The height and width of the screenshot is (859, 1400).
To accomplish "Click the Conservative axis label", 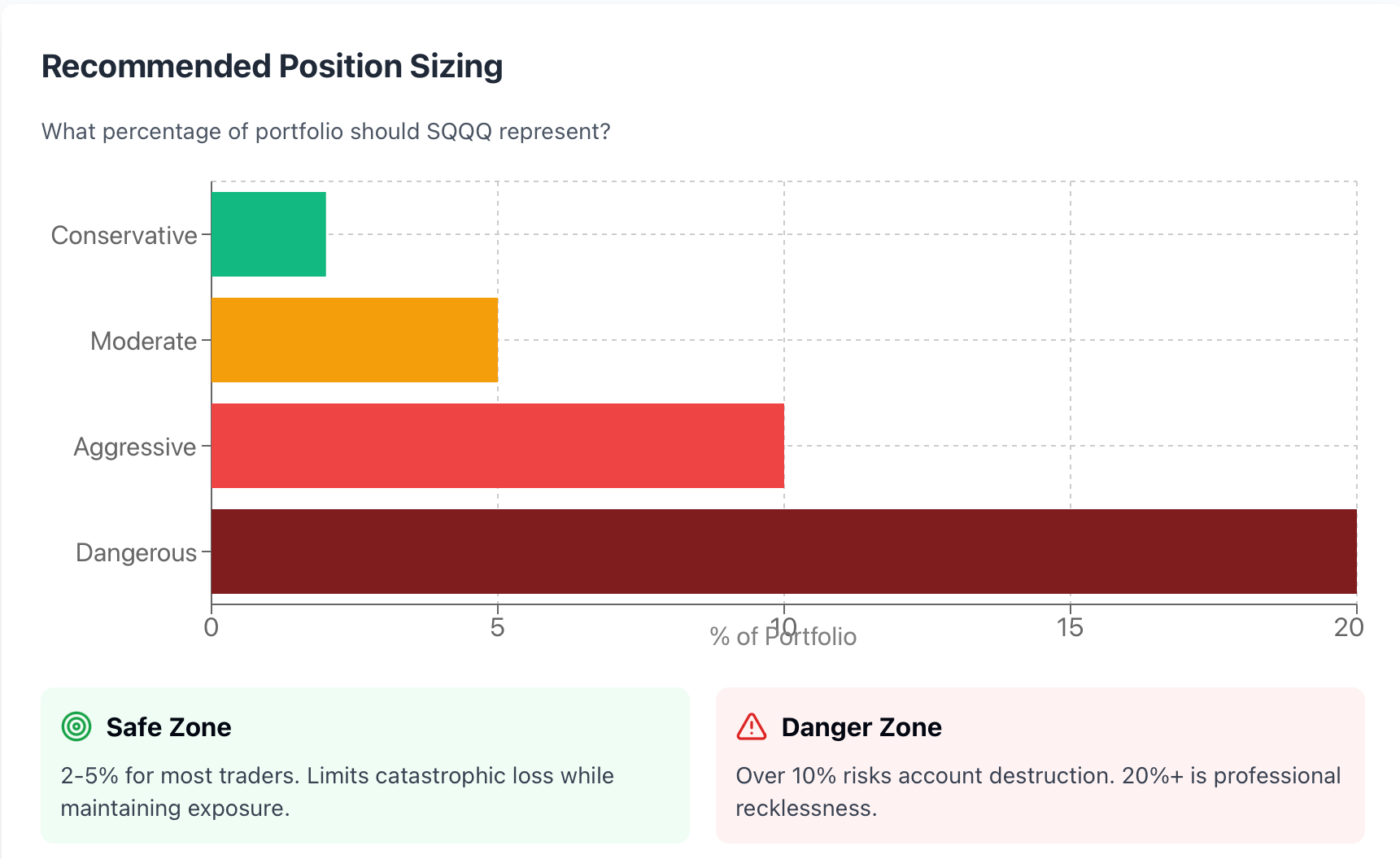I will pos(124,235).
